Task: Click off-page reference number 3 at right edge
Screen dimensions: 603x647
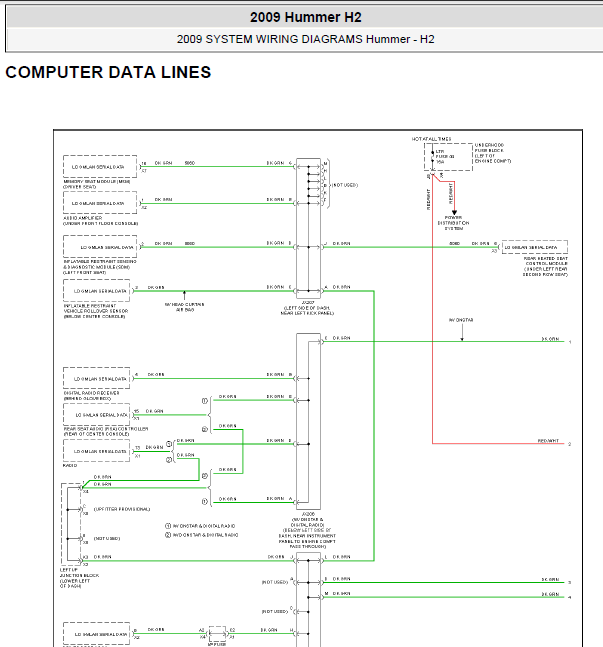Action: (x=570, y=583)
